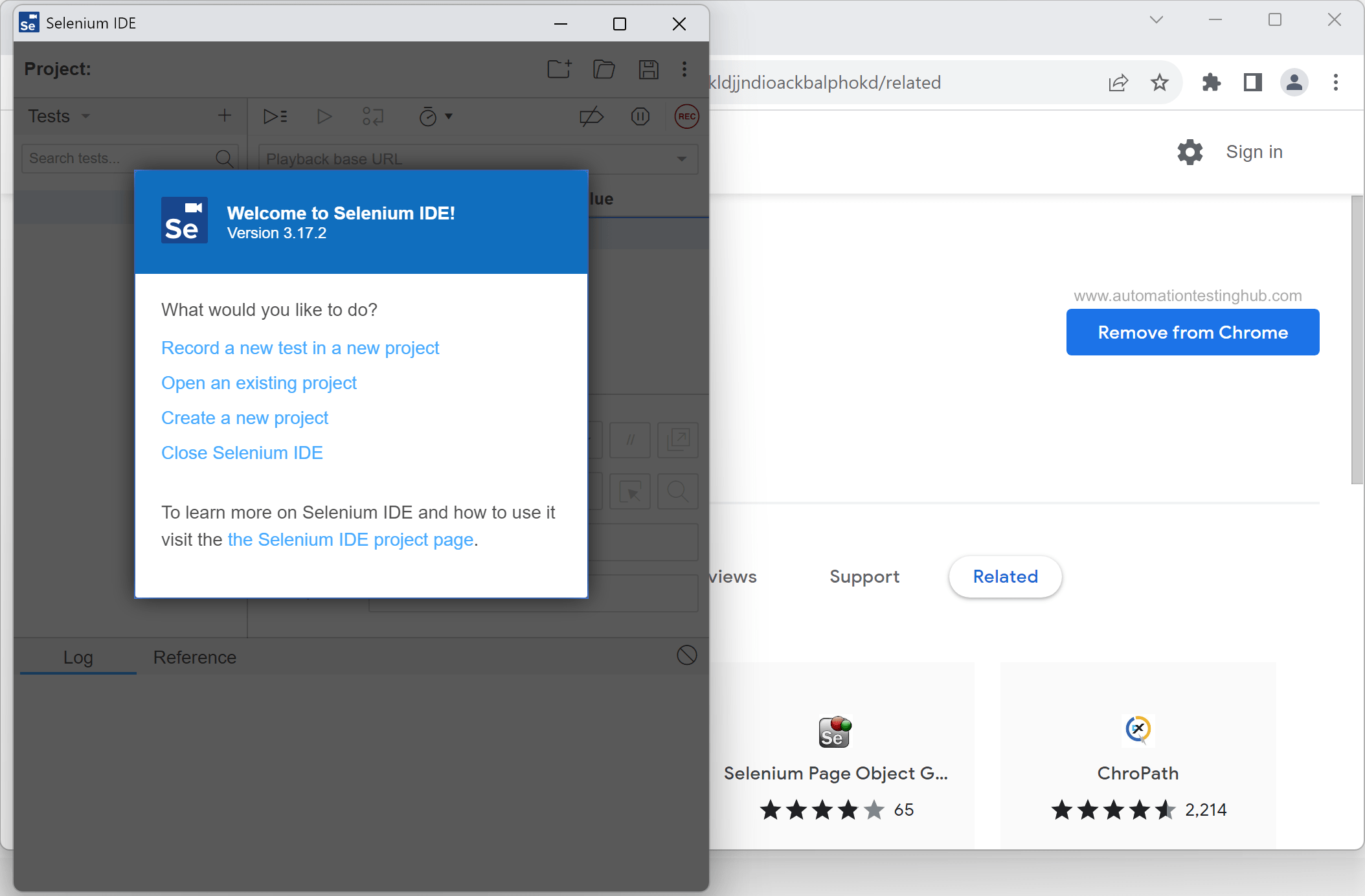Image resolution: width=1365 pixels, height=896 pixels.
Task: Toggle disable breakpoints icon
Action: point(591,117)
